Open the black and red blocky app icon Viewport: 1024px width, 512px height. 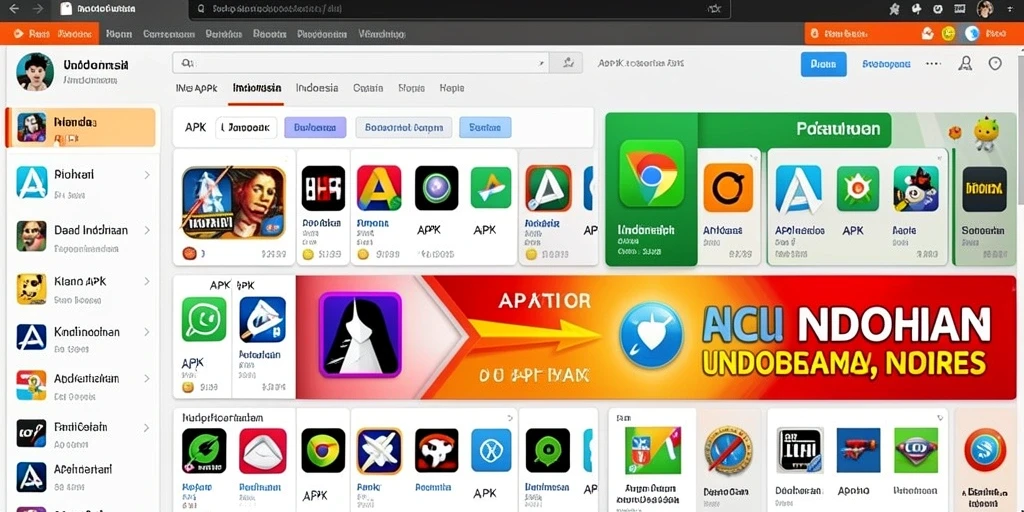(323, 187)
